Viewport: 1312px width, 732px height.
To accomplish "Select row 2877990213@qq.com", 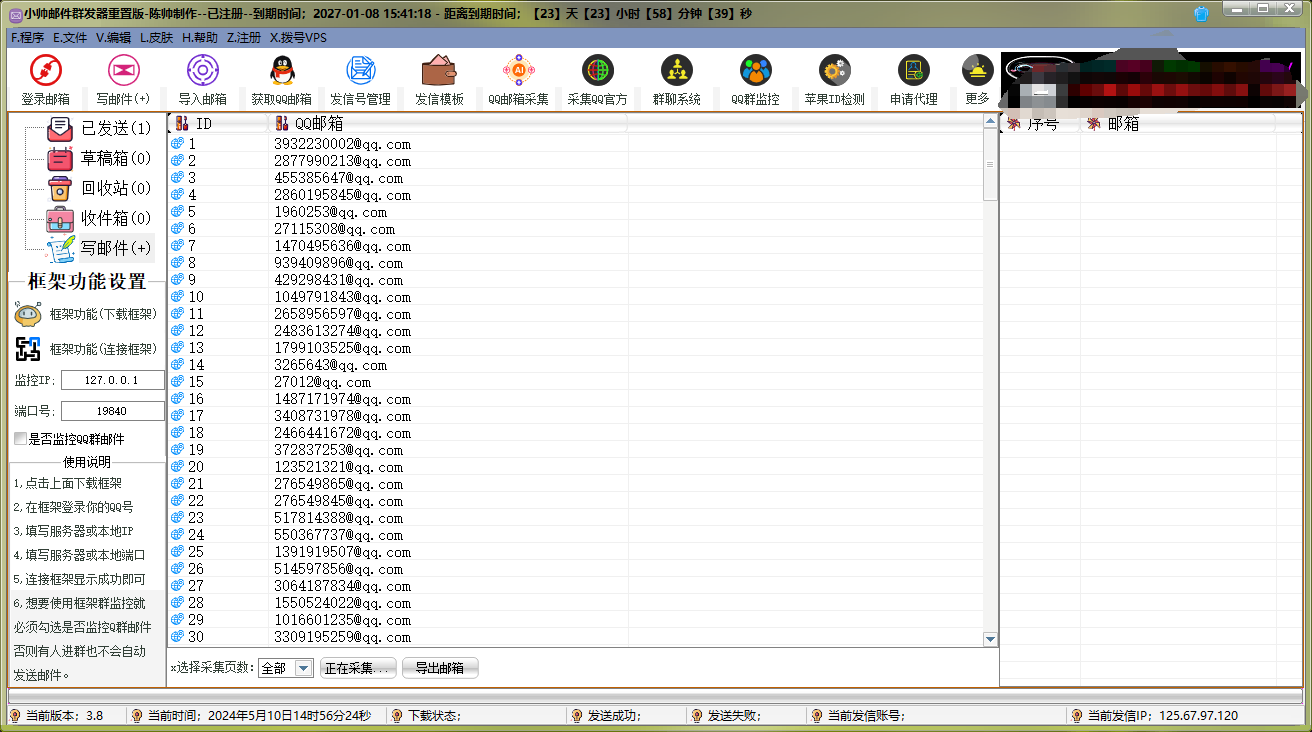I will (576, 161).
